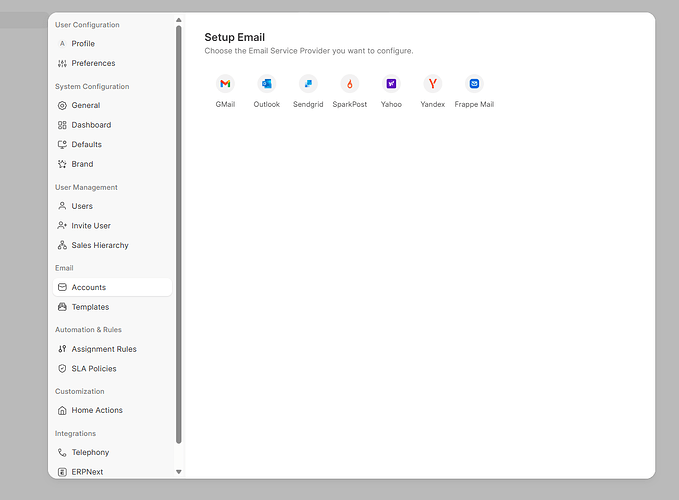Select the Frappe Mail provider icon
Viewport: 679px width, 500px height.
(474, 84)
